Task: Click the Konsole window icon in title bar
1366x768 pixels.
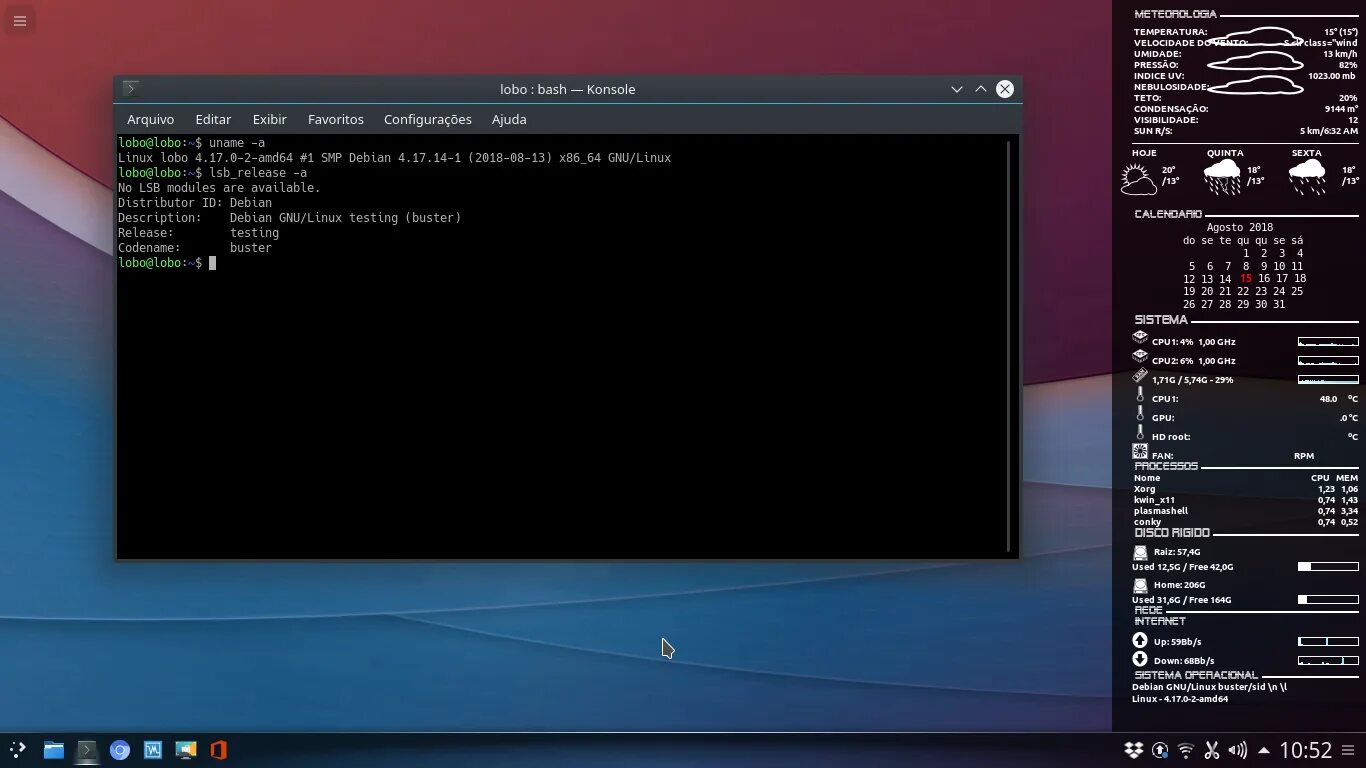Action: pos(131,89)
